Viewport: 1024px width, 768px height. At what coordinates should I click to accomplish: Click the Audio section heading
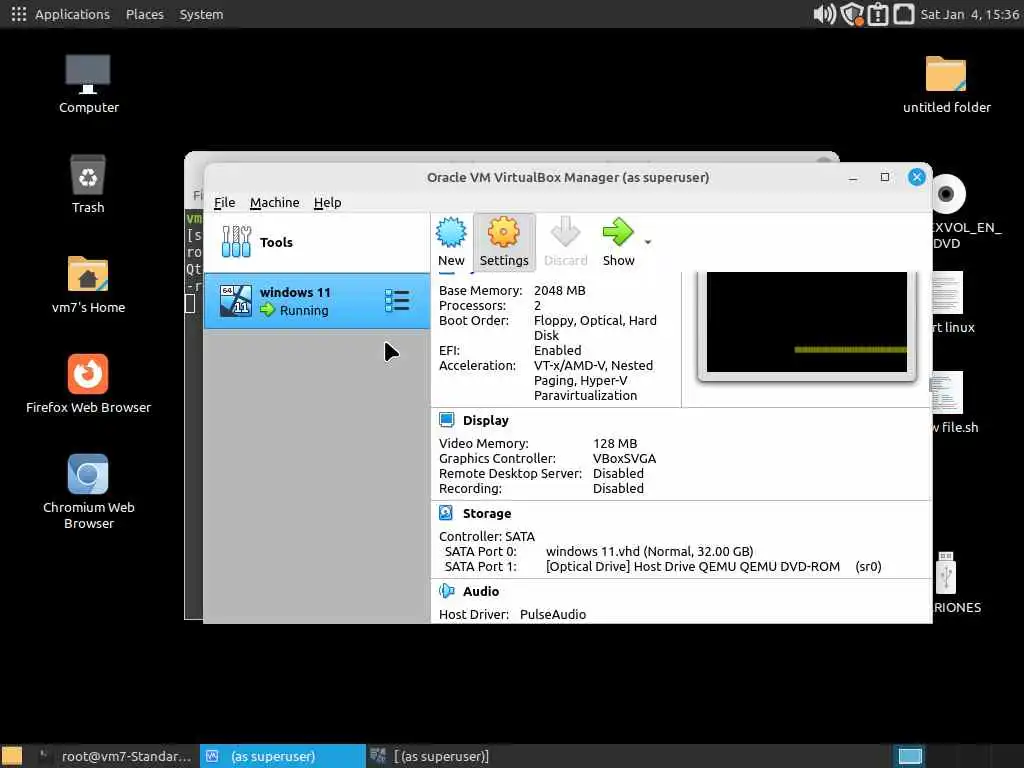pyautogui.click(x=481, y=592)
